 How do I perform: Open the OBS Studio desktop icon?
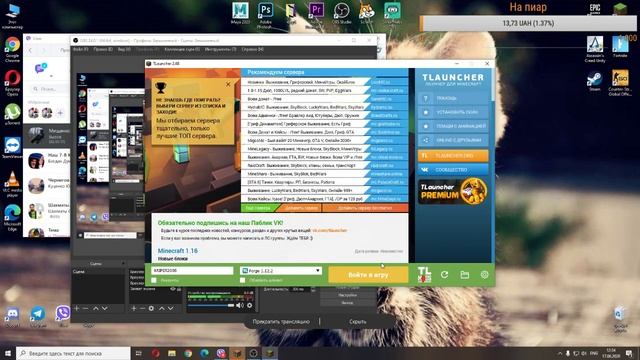[x=342, y=13]
